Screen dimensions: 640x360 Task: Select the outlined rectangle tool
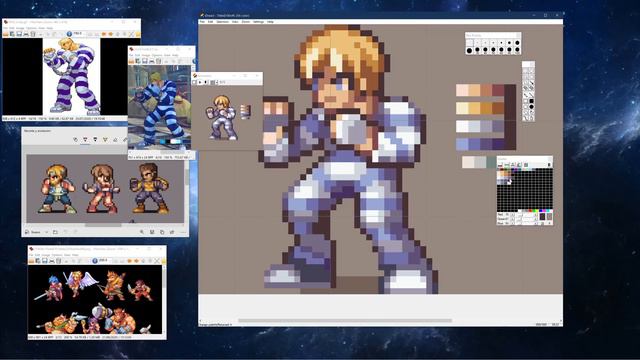526,101
